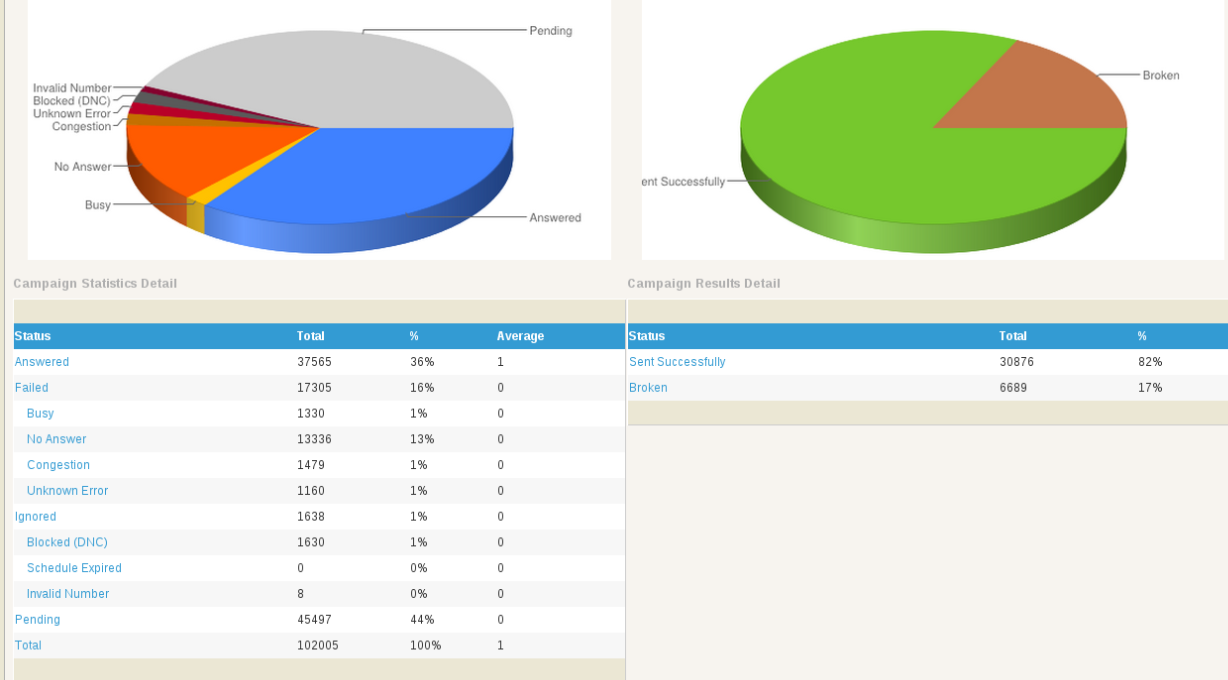Click the Campaign Statistics Detail heading
This screenshot has width=1228, height=680.
click(x=95, y=284)
